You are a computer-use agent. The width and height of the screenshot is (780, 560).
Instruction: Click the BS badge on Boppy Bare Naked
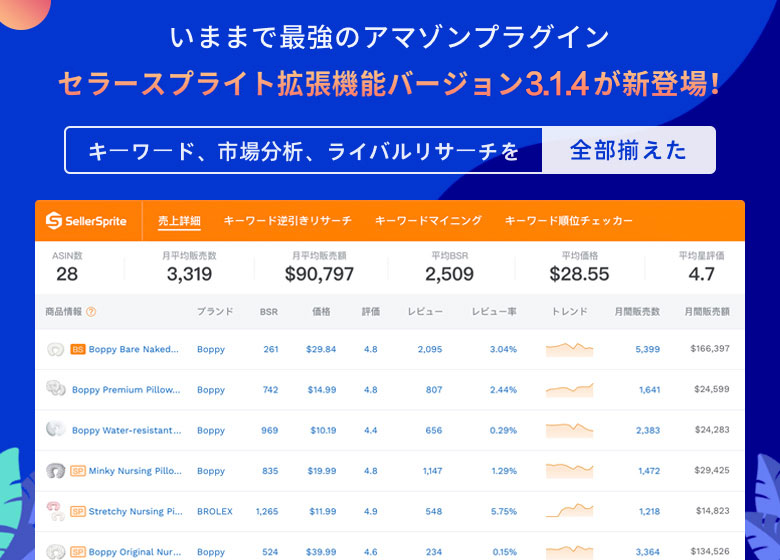coord(77,349)
